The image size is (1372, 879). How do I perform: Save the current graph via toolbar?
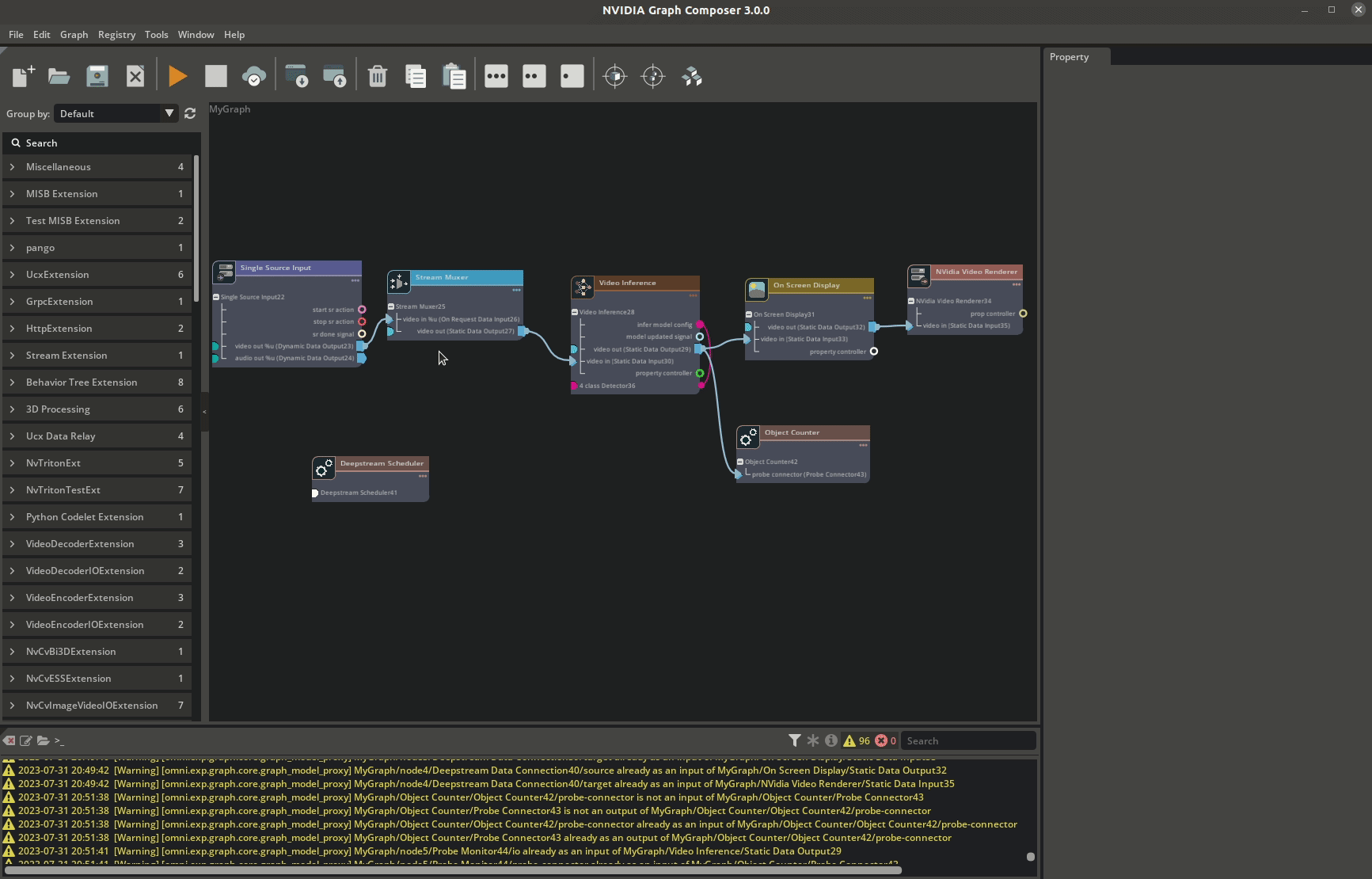97,76
